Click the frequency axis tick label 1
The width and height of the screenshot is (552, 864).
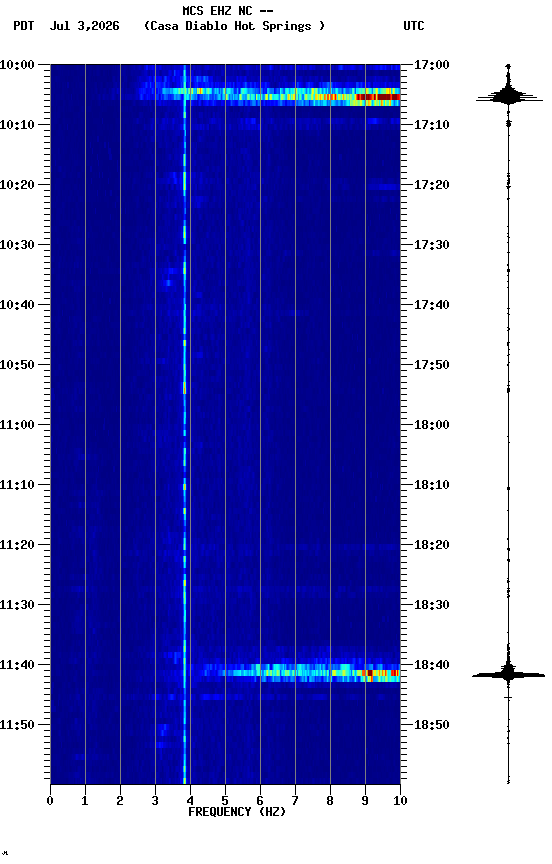tap(85, 801)
